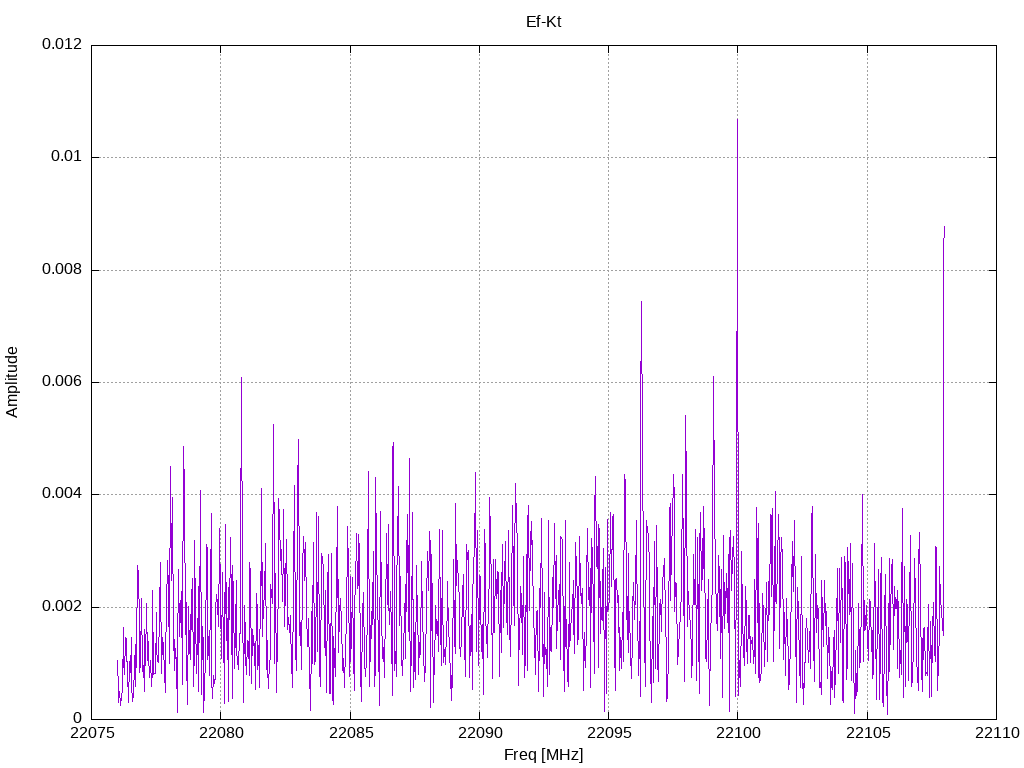The image size is (1024, 768).
Task: Click the 22085 x-axis tick label
Action: pos(351,733)
